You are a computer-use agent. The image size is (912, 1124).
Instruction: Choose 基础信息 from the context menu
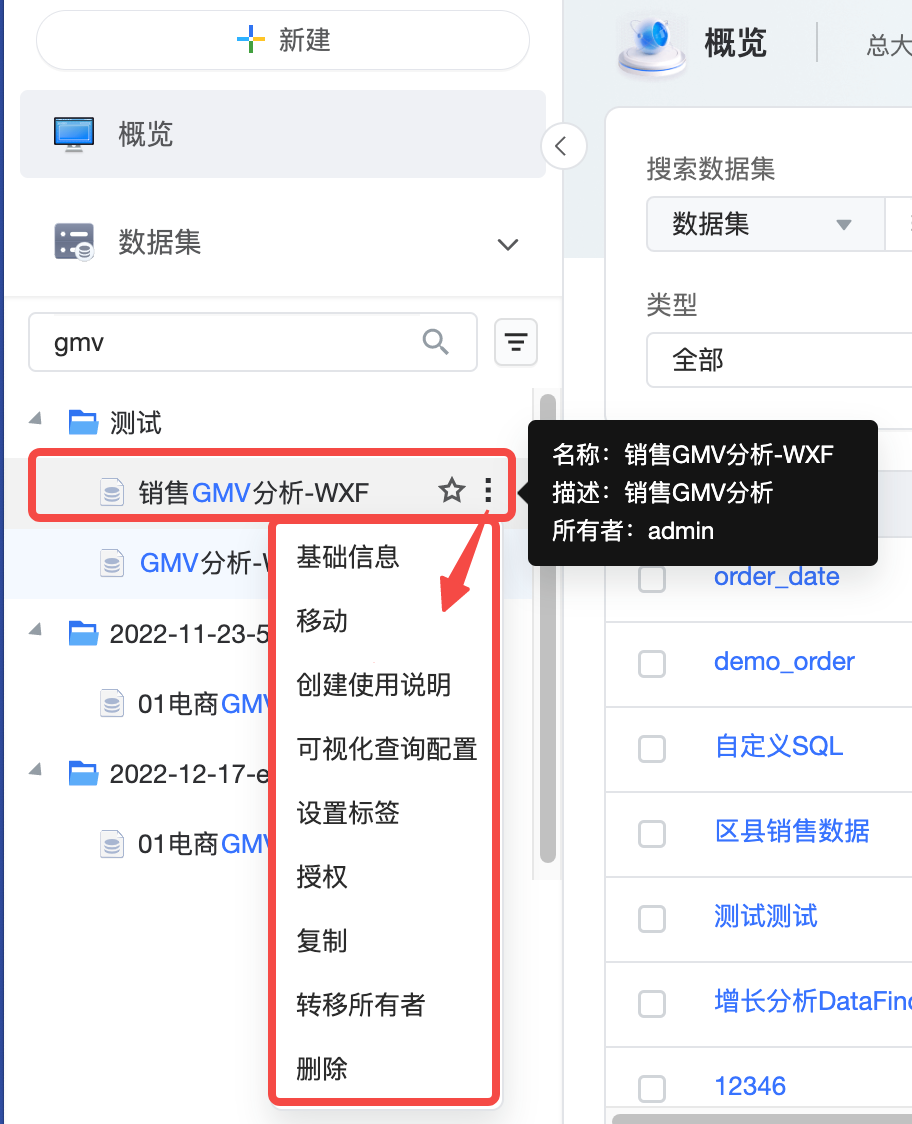click(348, 557)
